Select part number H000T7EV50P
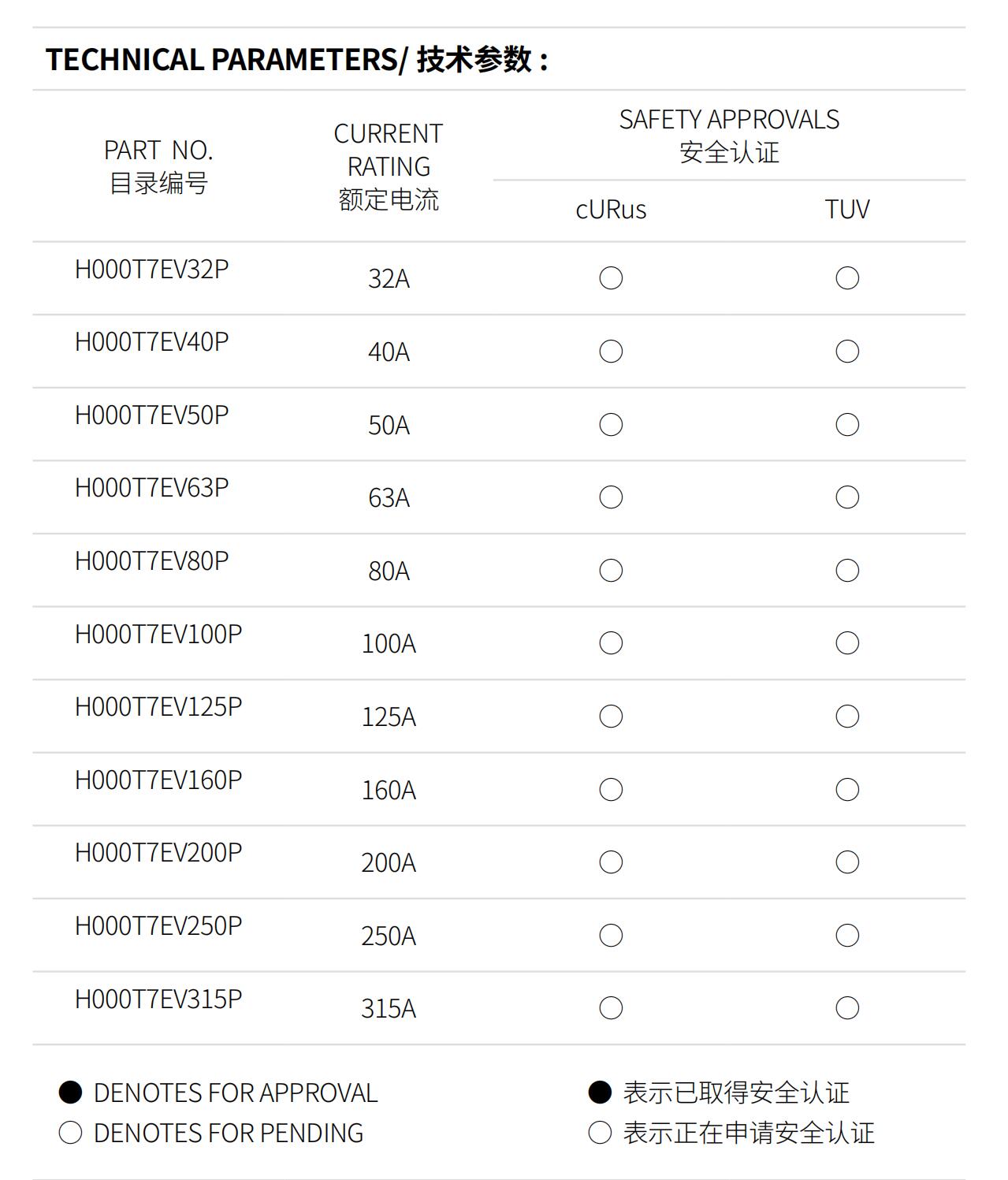 (152, 415)
